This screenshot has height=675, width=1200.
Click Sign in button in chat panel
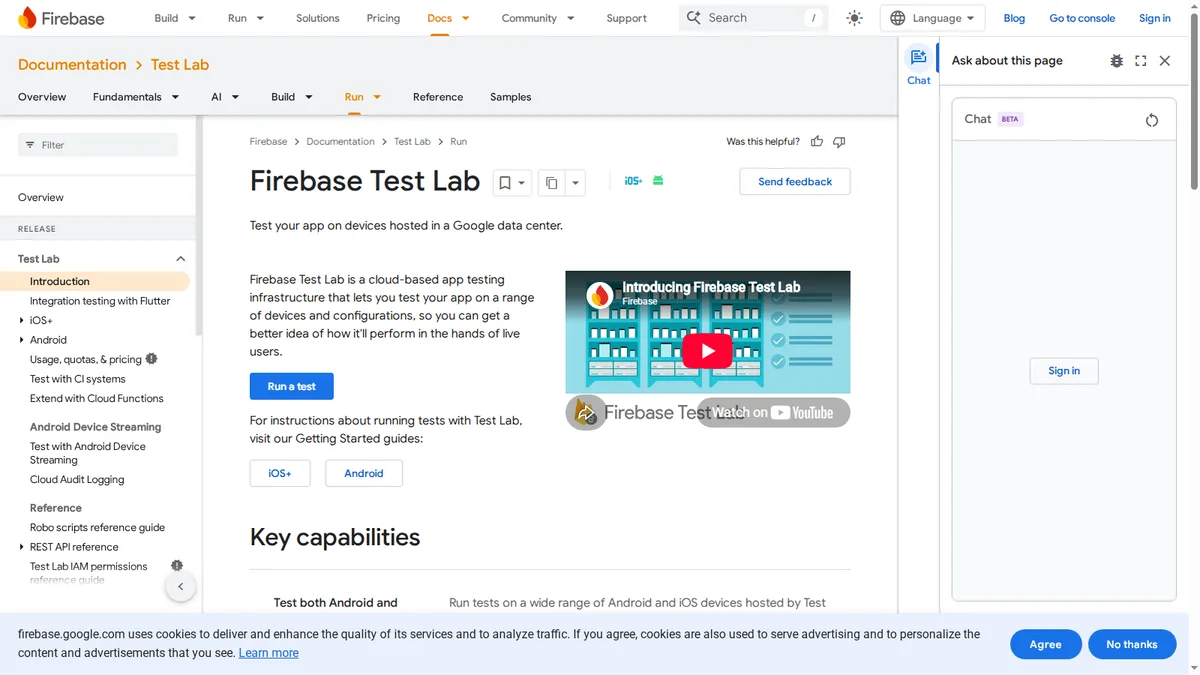(1064, 371)
